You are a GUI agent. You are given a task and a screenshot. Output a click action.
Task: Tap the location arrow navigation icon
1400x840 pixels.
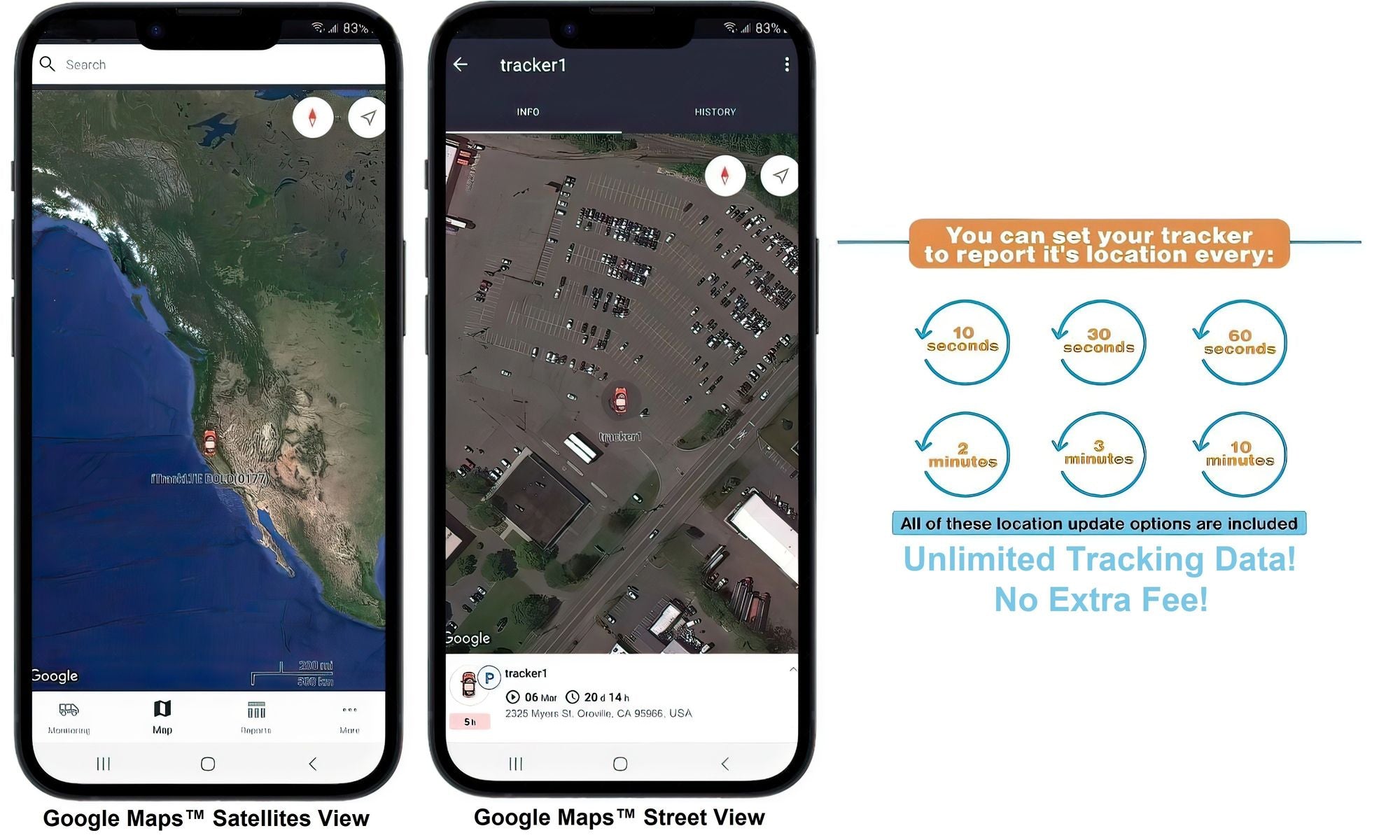pos(367,118)
